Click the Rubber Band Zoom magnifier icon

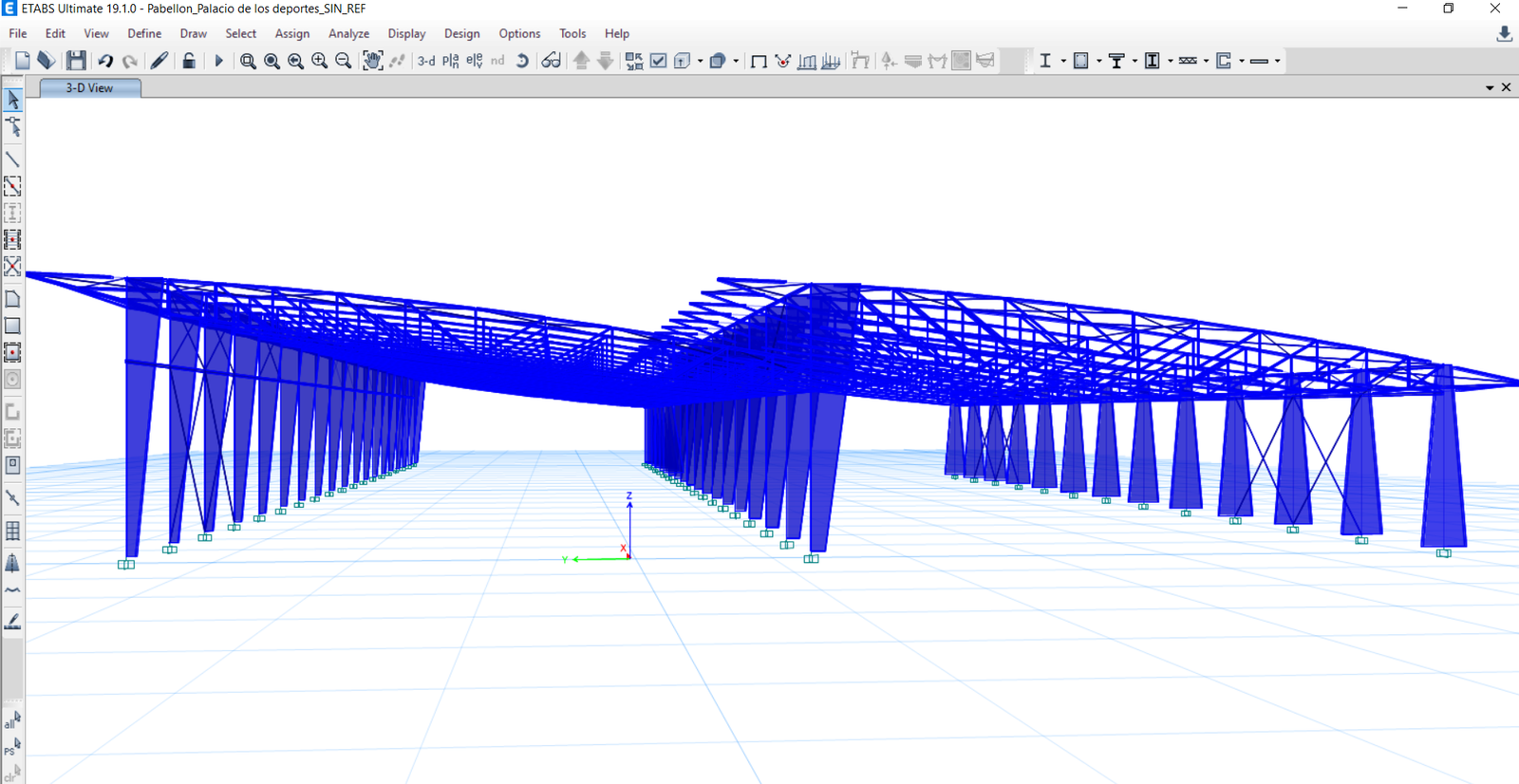[248, 61]
